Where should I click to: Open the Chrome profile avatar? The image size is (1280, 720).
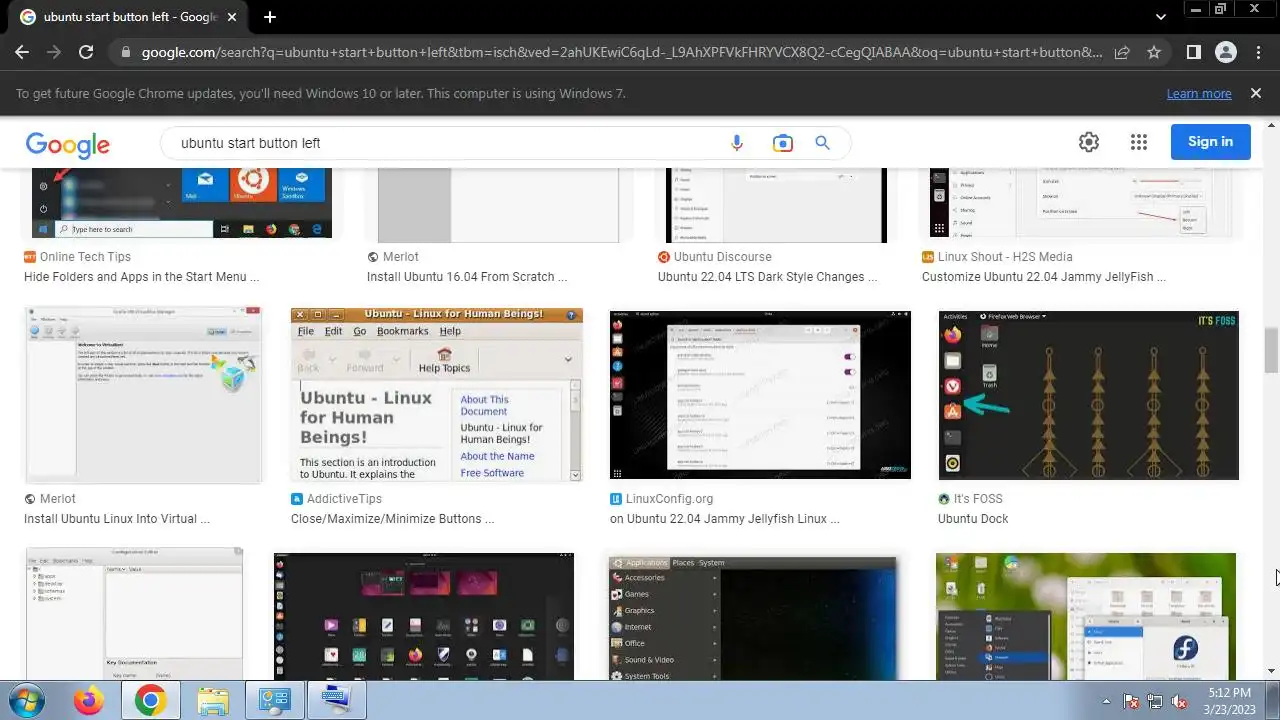[1226, 52]
